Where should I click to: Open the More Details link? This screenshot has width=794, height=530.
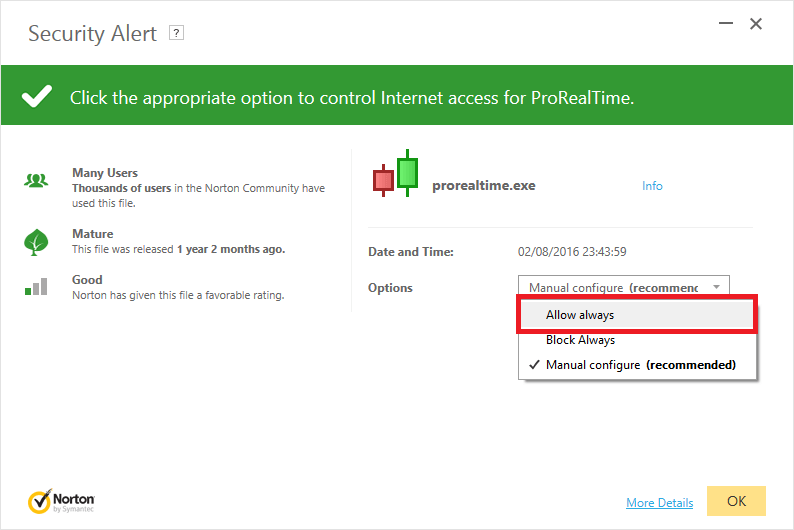point(659,502)
